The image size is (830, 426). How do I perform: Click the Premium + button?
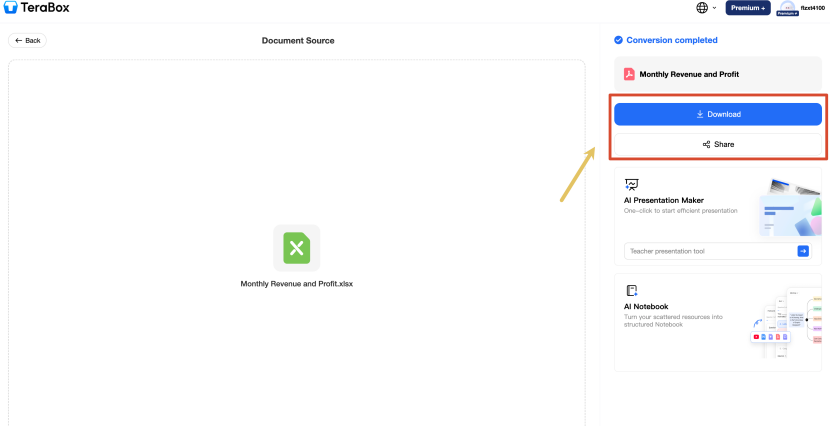tap(747, 8)
